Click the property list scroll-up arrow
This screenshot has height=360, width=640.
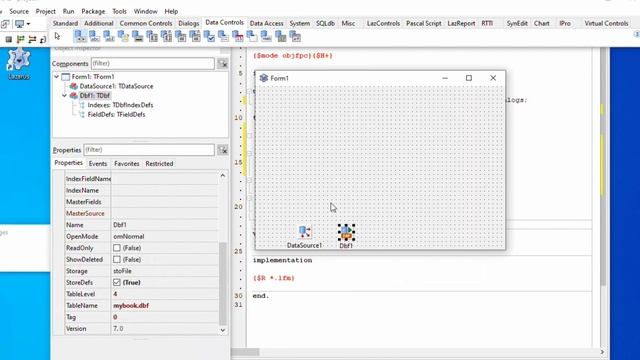point(223,176)
